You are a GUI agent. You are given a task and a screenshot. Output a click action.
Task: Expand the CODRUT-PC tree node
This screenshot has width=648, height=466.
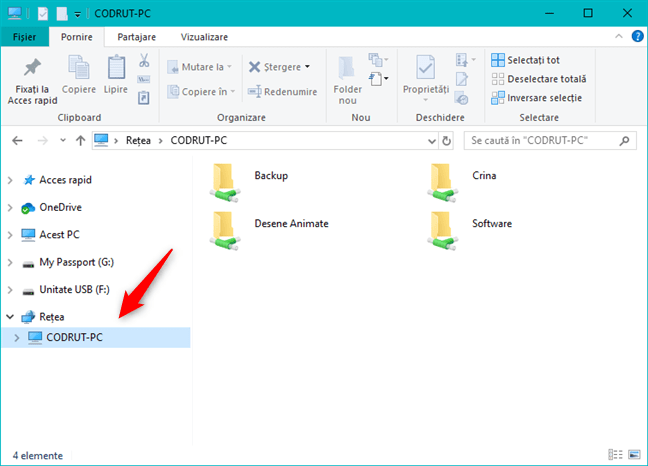tap(17, 338)
